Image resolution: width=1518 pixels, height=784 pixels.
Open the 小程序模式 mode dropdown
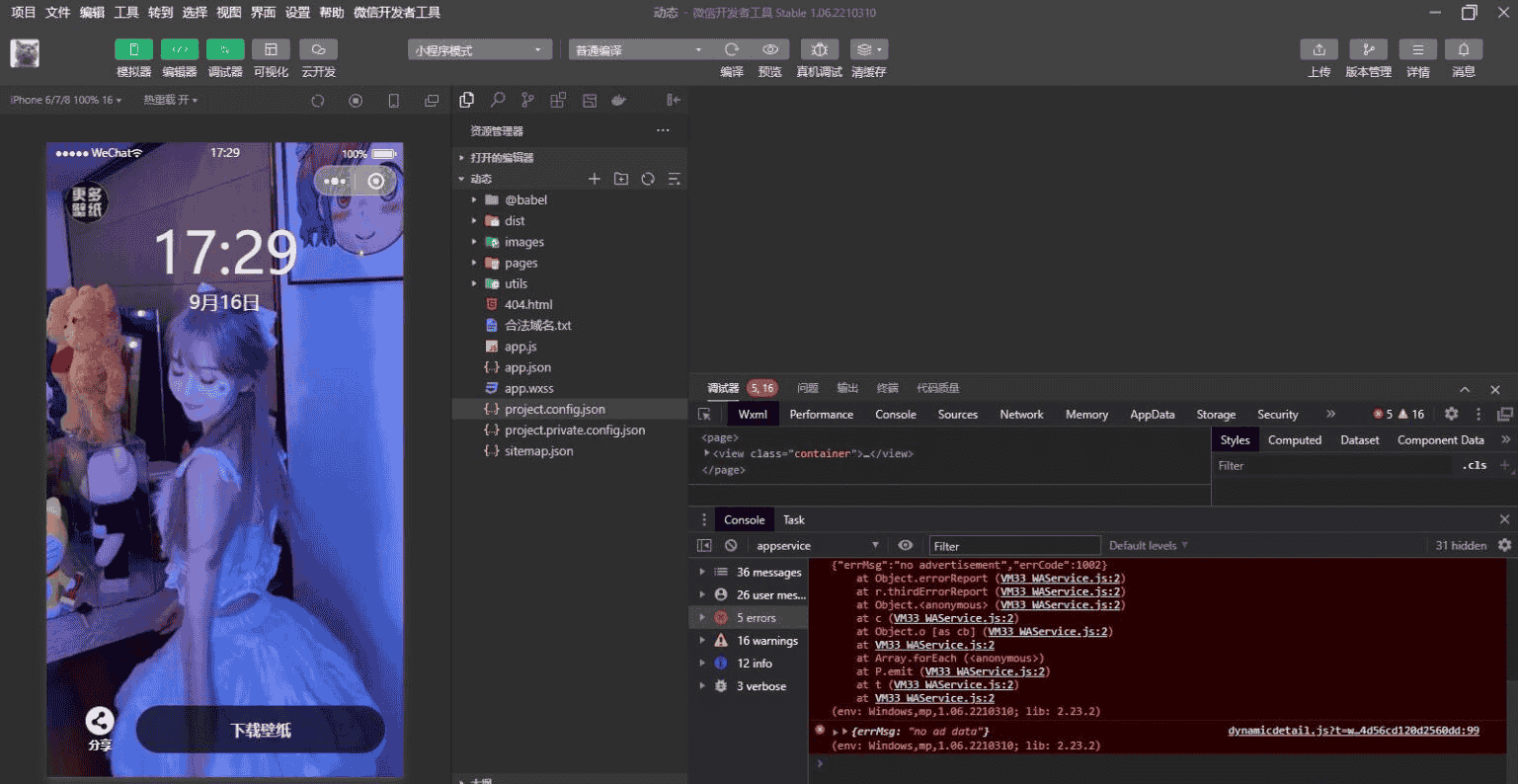(x=480, y=49)
